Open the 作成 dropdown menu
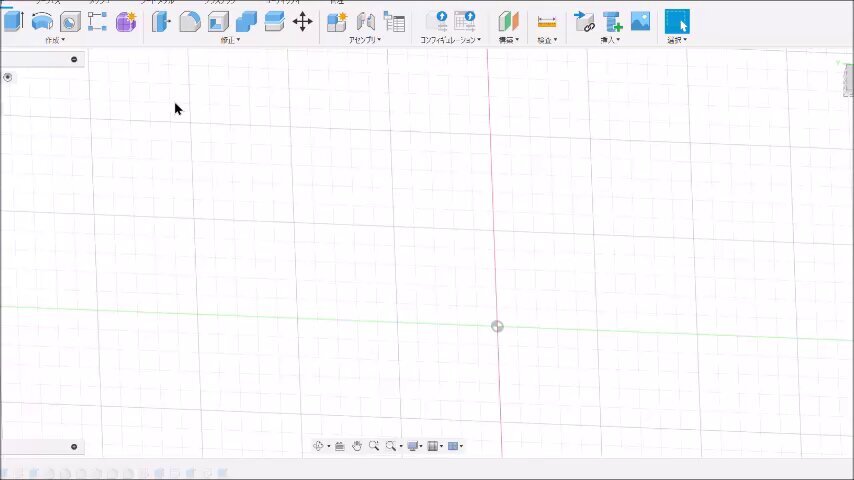 point(55,40)
